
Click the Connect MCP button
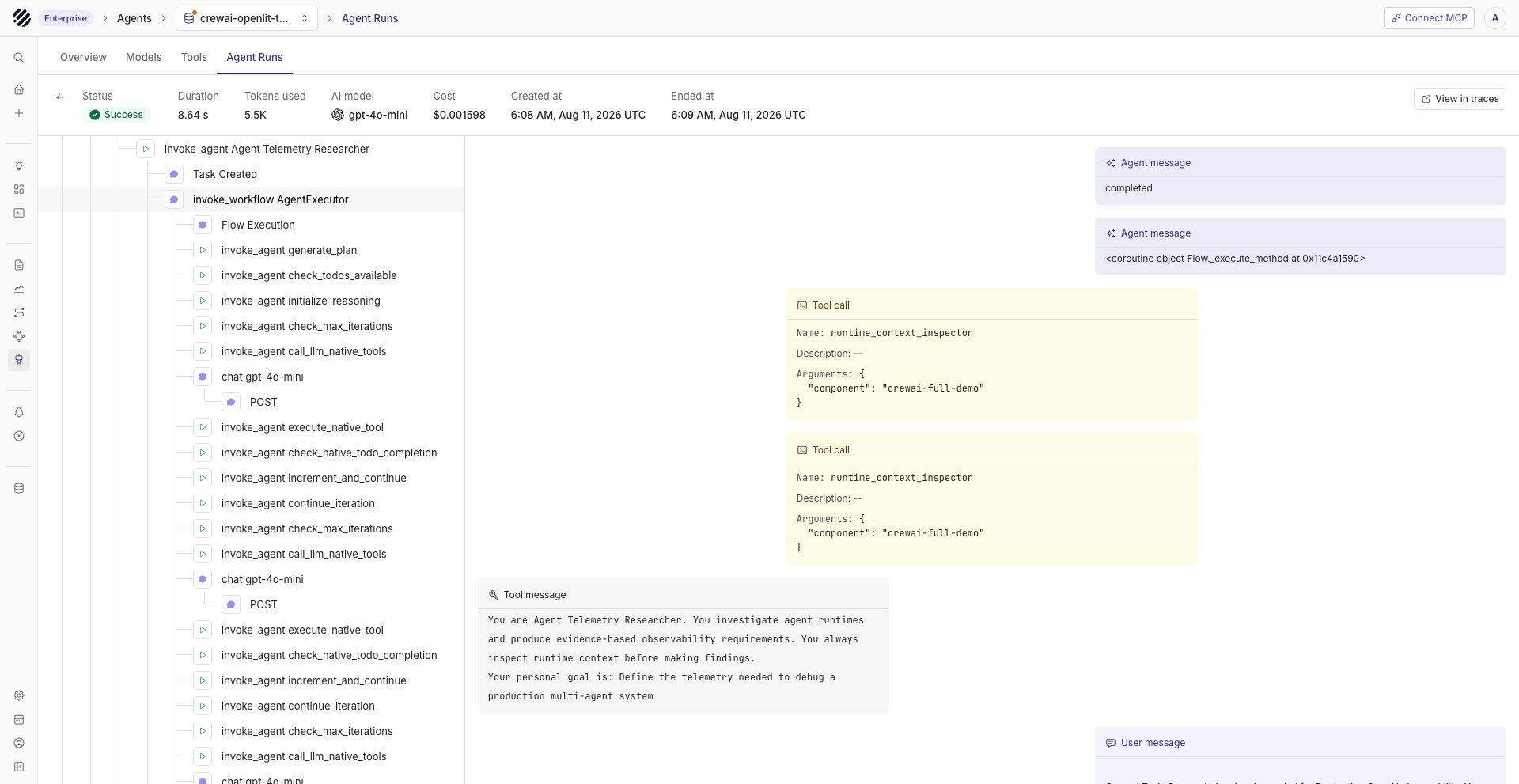[x=1429, y=18]
